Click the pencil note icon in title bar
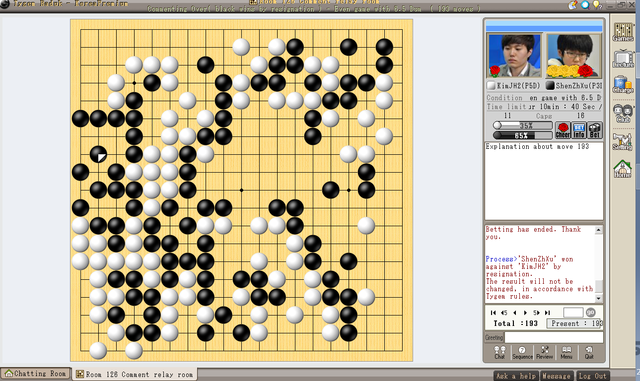This screenshot has height=381, width=640. 573,4
